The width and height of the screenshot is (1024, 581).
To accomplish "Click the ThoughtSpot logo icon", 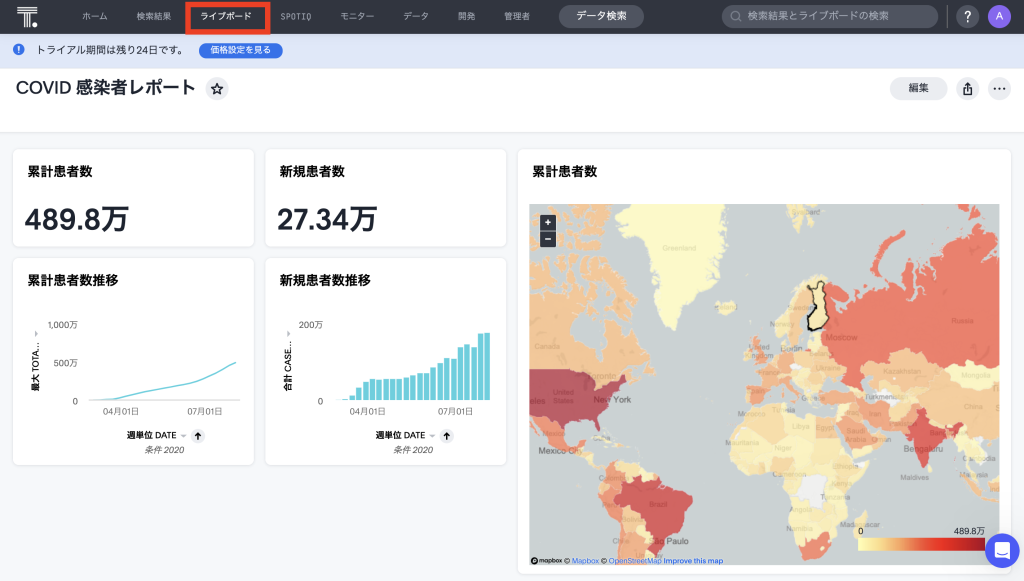I will (x=27, y=16).
